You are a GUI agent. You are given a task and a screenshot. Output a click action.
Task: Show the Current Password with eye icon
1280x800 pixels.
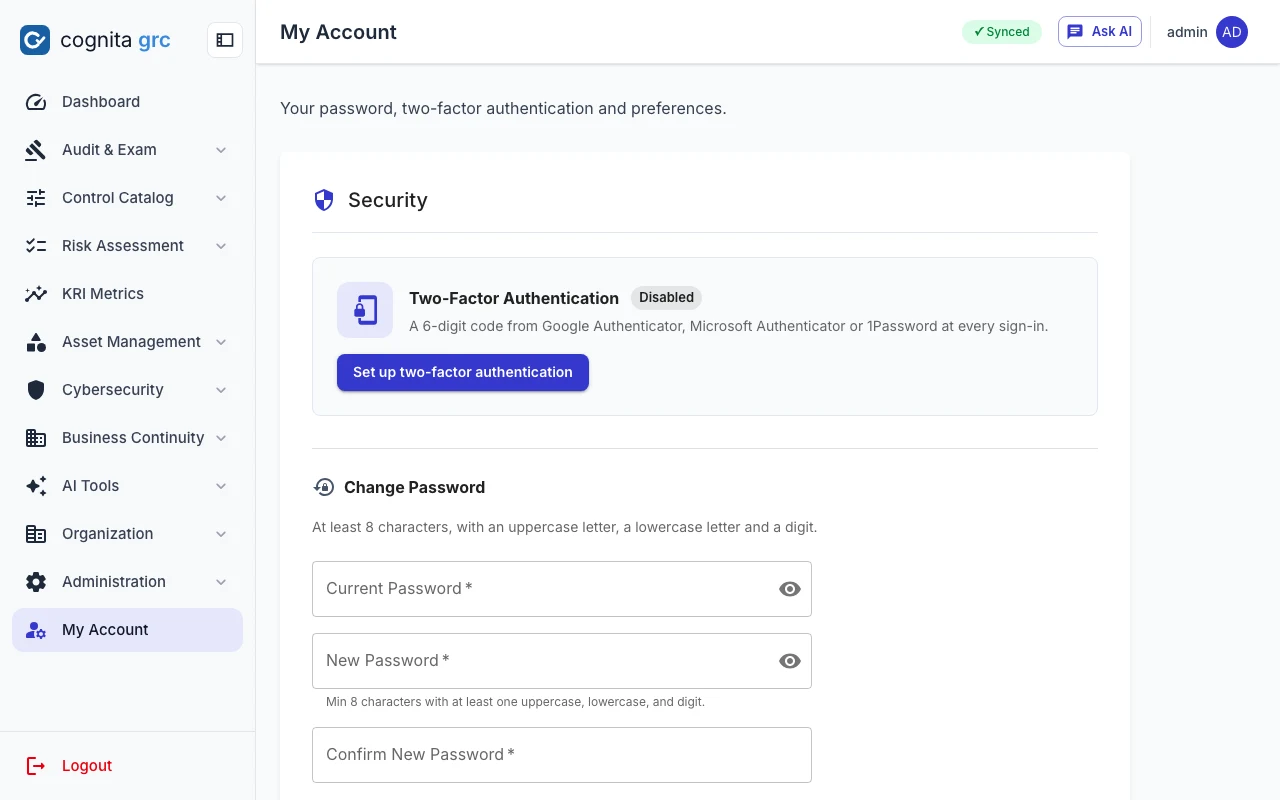click(790, 589)
